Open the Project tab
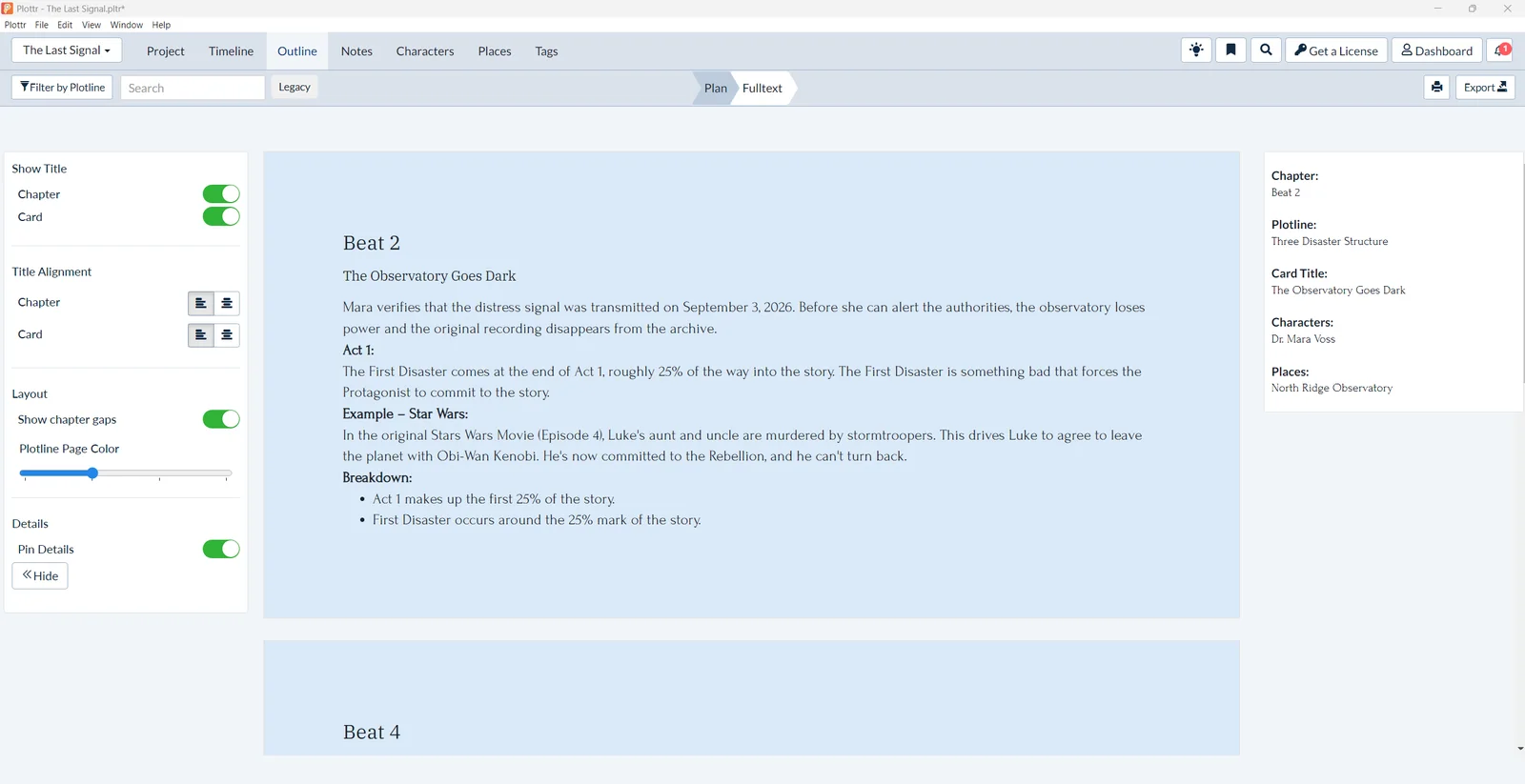1525x784 pixels. 166,51
